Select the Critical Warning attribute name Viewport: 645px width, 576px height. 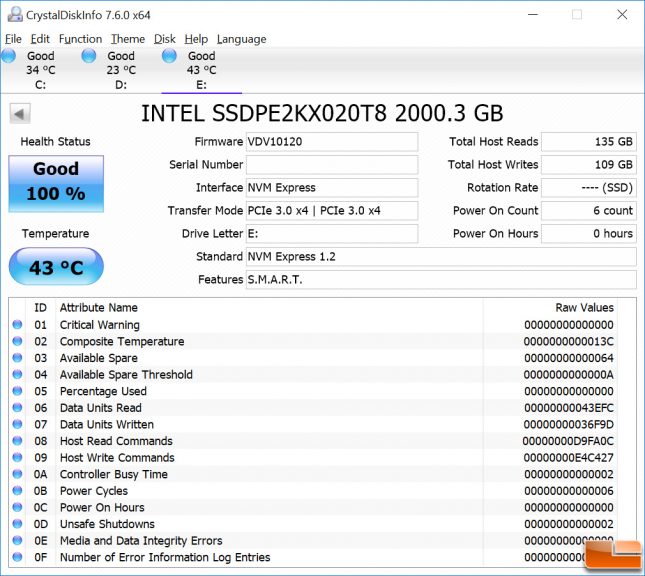pyautogui.click(x=100, y=325)
